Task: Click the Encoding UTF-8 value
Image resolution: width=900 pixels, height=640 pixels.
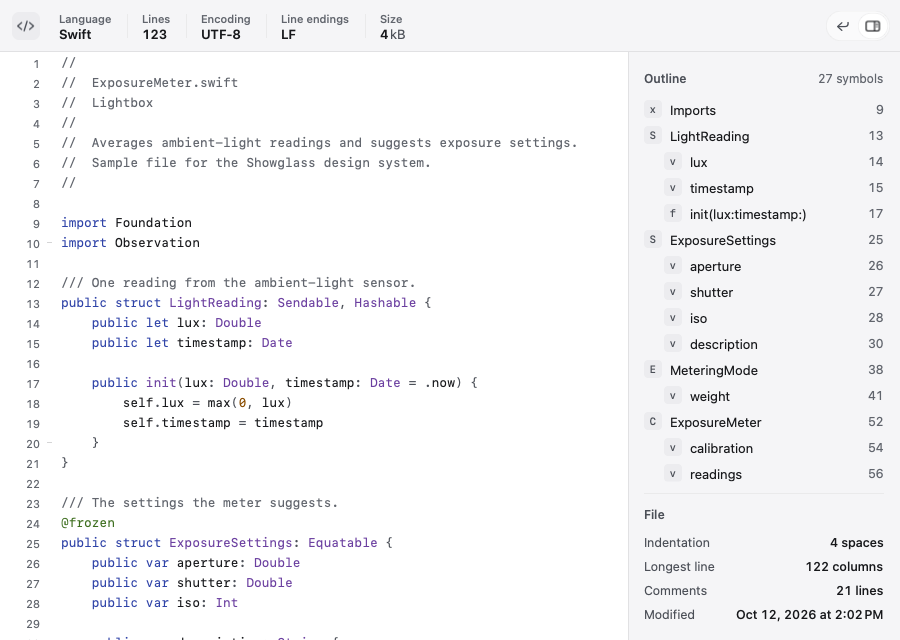Action: pyautogui.click(x=220, y=34)
